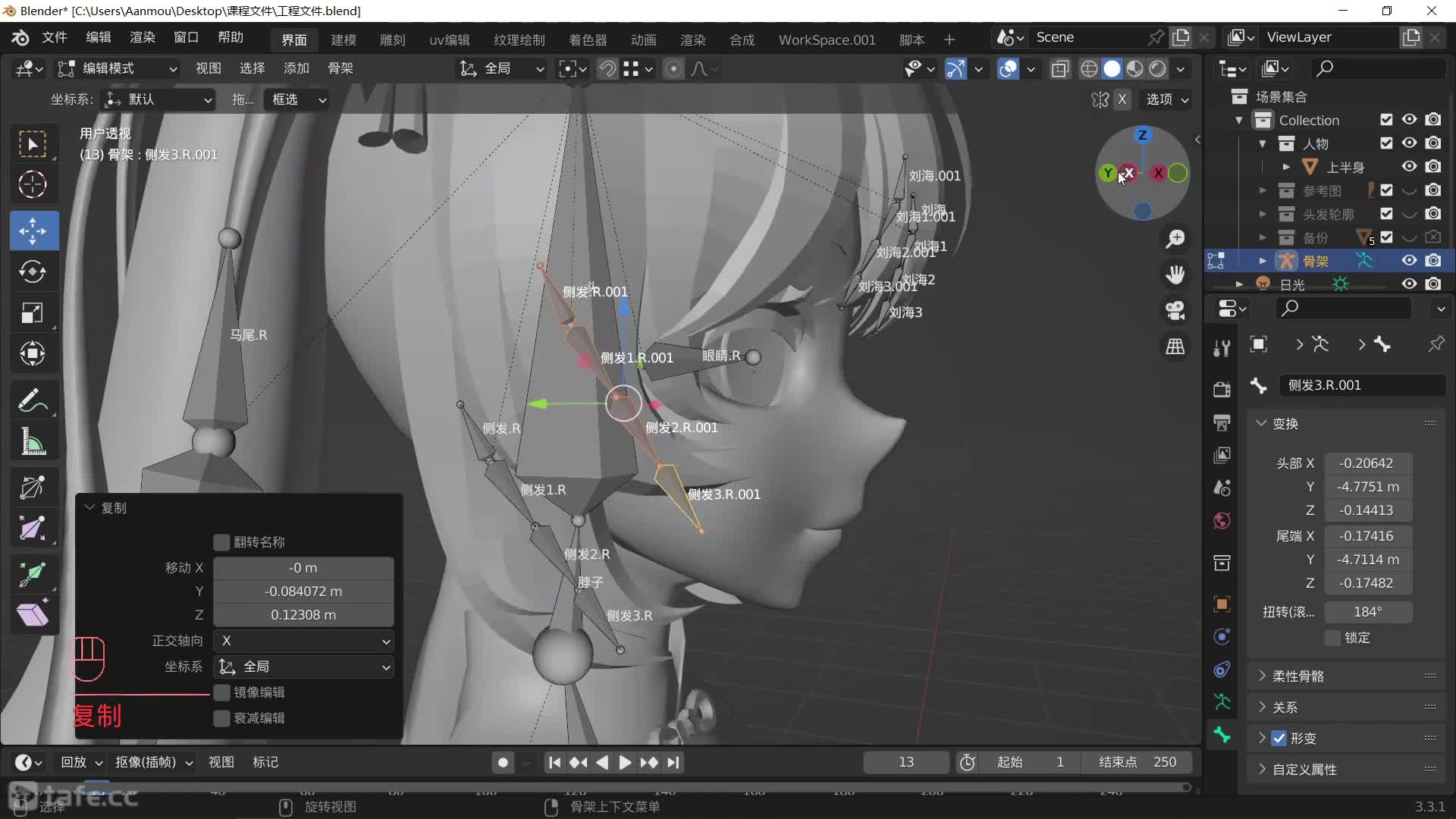Enable the 镜像编辑 checkbox
1456x819 pixels.
click(221, 692)
